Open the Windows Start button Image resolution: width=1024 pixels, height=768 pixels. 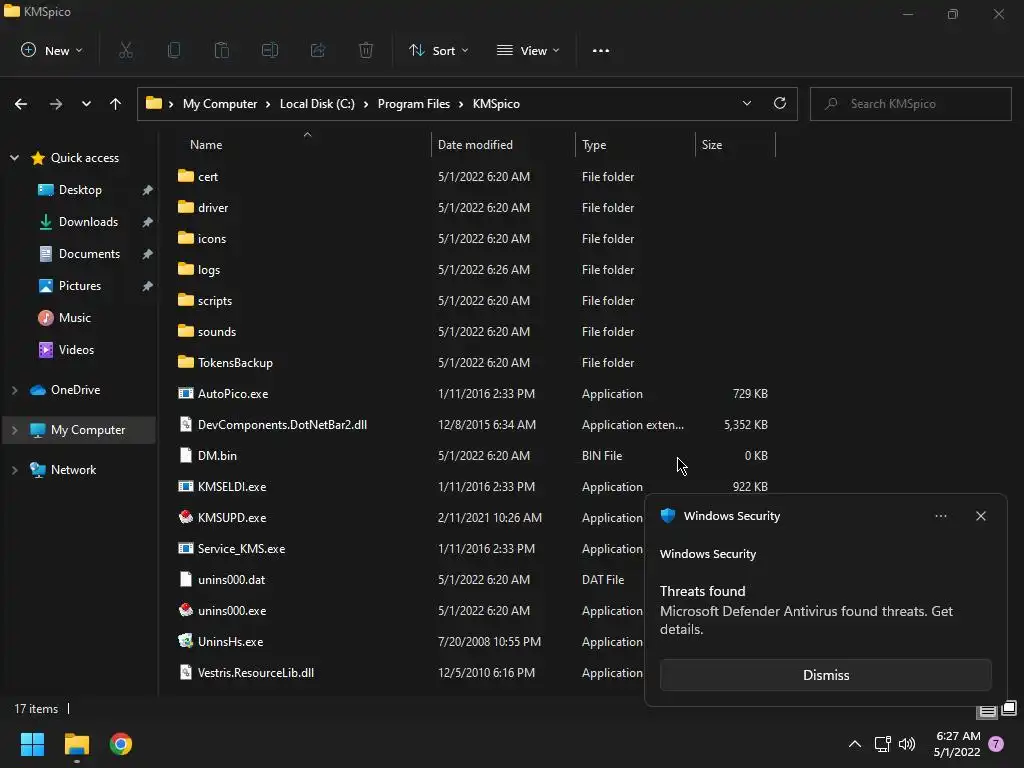[32, 744]
